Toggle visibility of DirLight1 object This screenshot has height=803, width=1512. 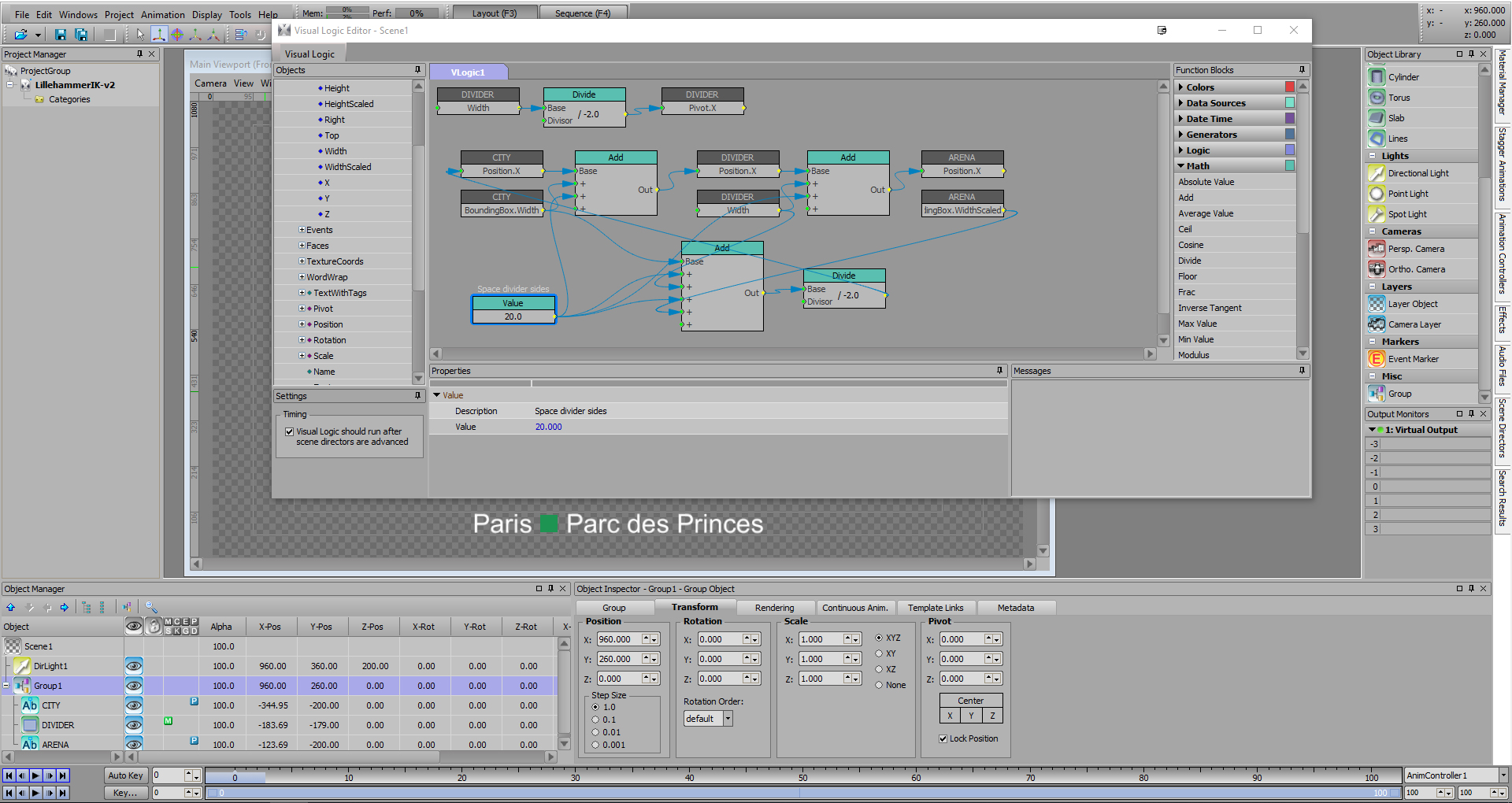134,666
